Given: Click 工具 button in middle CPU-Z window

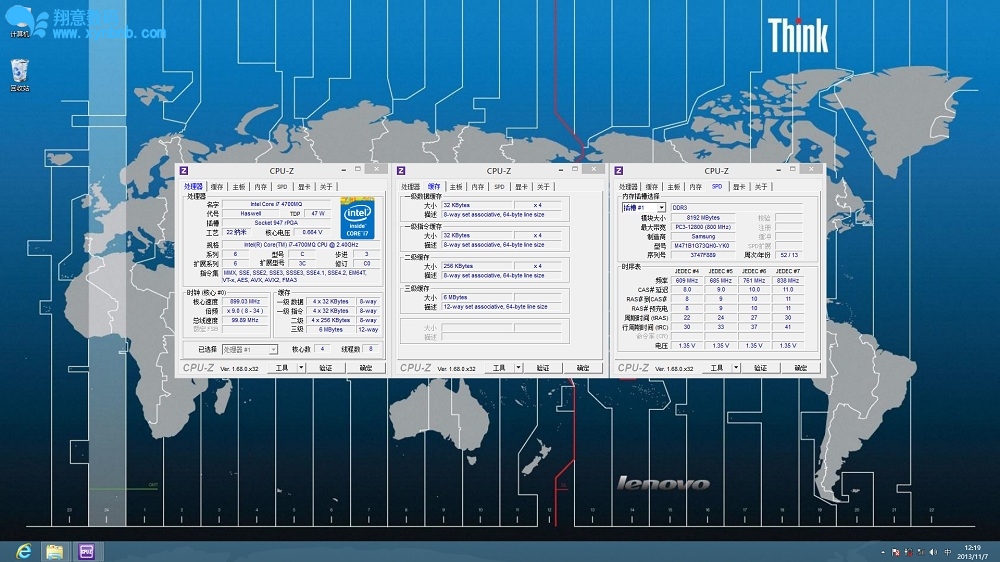Looking at the screenshot, I should coord(499,368).
